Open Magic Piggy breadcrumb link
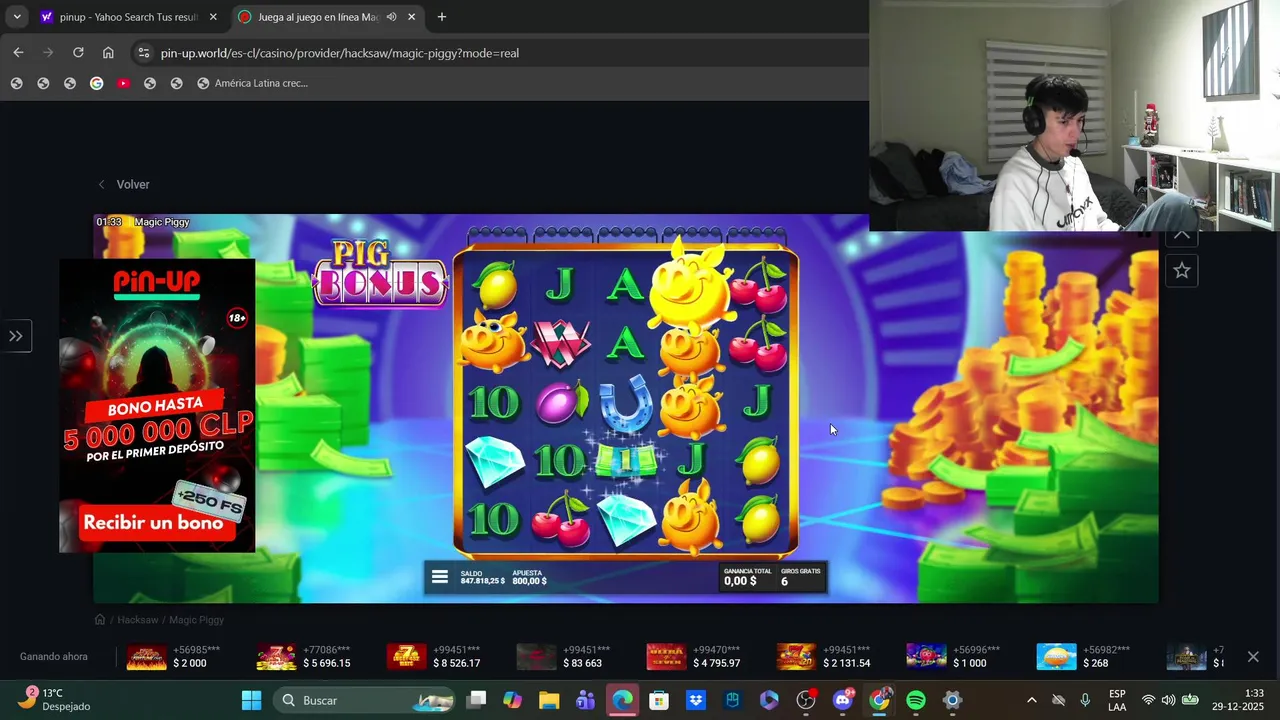This screenshot has height=720, width=1280. point(196,620)
